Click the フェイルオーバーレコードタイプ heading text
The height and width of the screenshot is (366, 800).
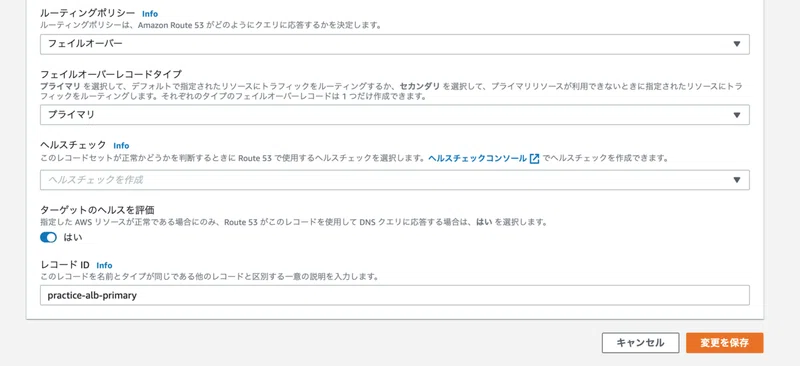click(111, 75)
